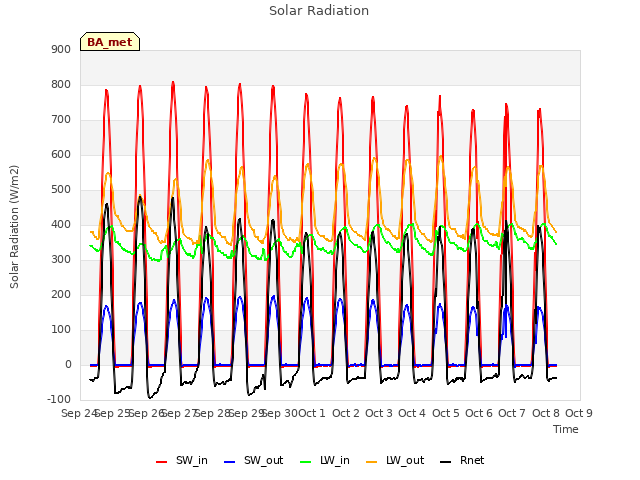Click the 800 y-axis tick label
640x480 pixels.
(61, 84)
